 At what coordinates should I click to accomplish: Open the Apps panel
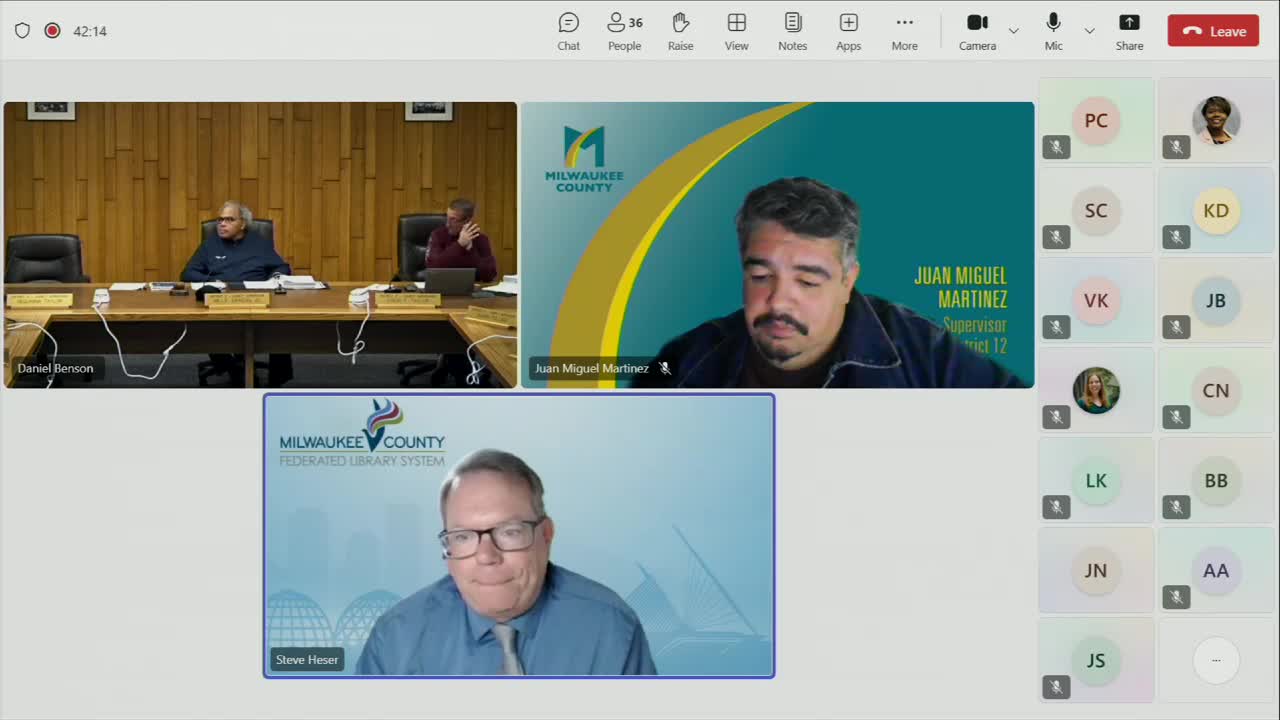click(x=849, y=31)
